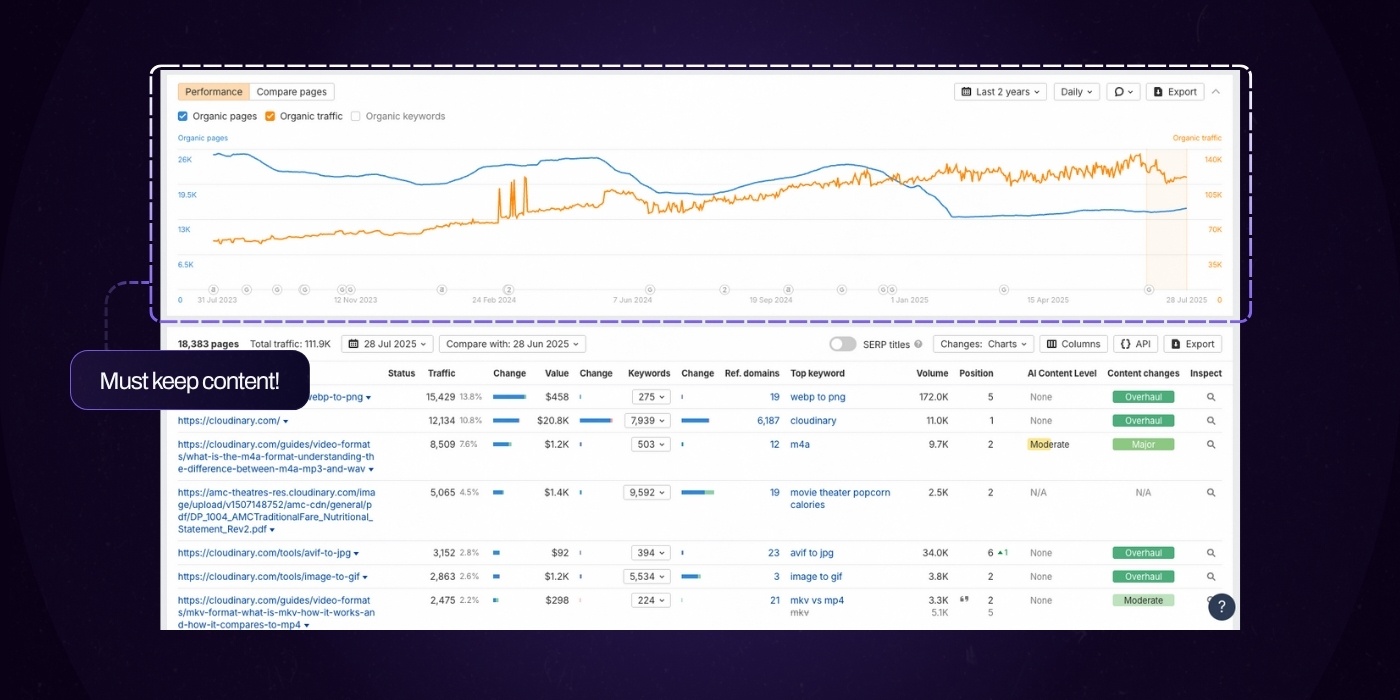Open the Last 2 years date range dropdown
Viewport: 1400px width, 700px height.
pyautogui.click(x=1000, y=92)
